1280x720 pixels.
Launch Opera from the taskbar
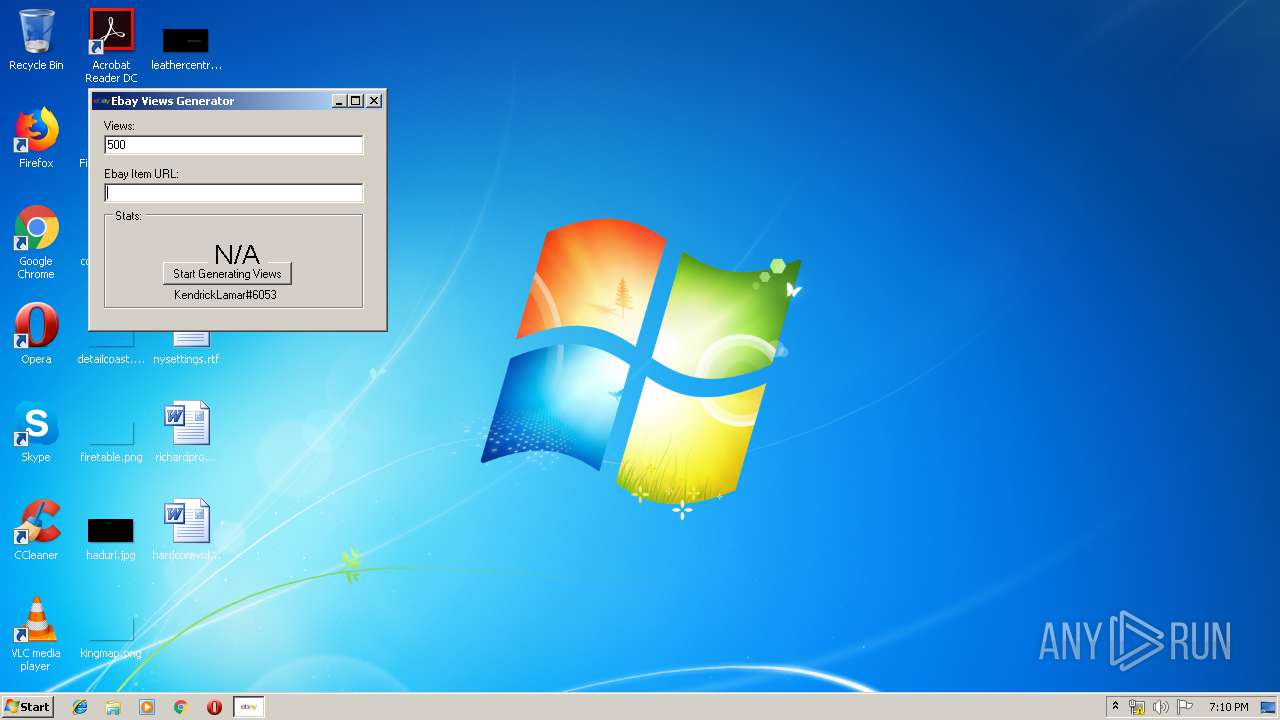point(214,707)
